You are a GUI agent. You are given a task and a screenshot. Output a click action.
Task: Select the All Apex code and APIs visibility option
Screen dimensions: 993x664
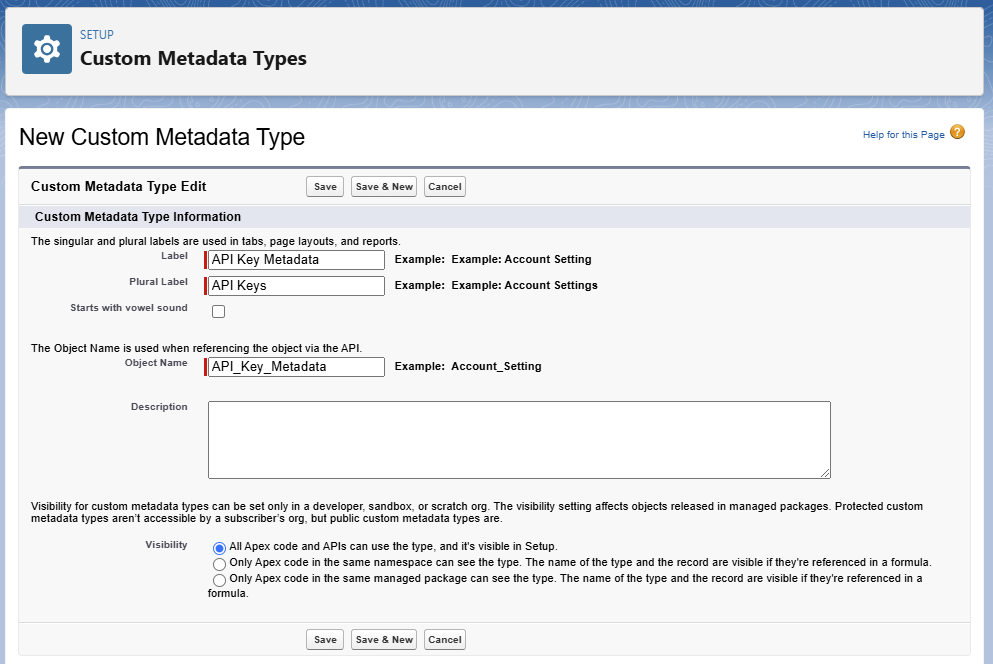219,548
